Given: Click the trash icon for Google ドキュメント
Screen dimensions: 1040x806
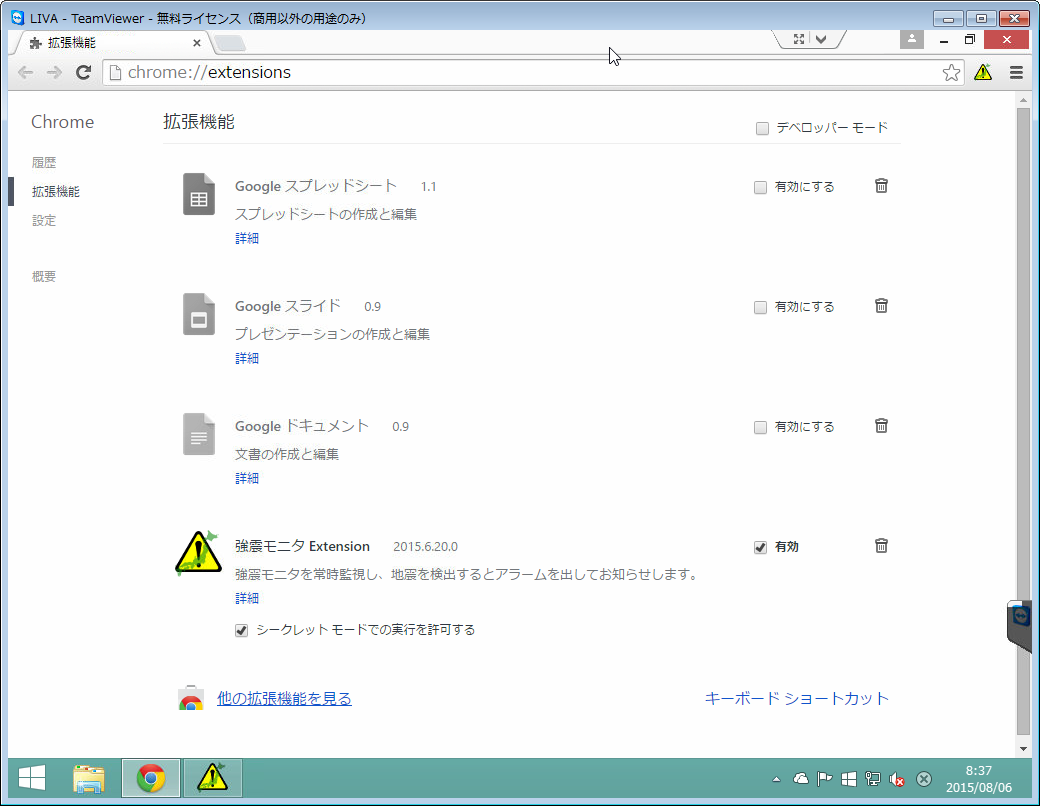Looking at the screenshot, I should [881, 426].
